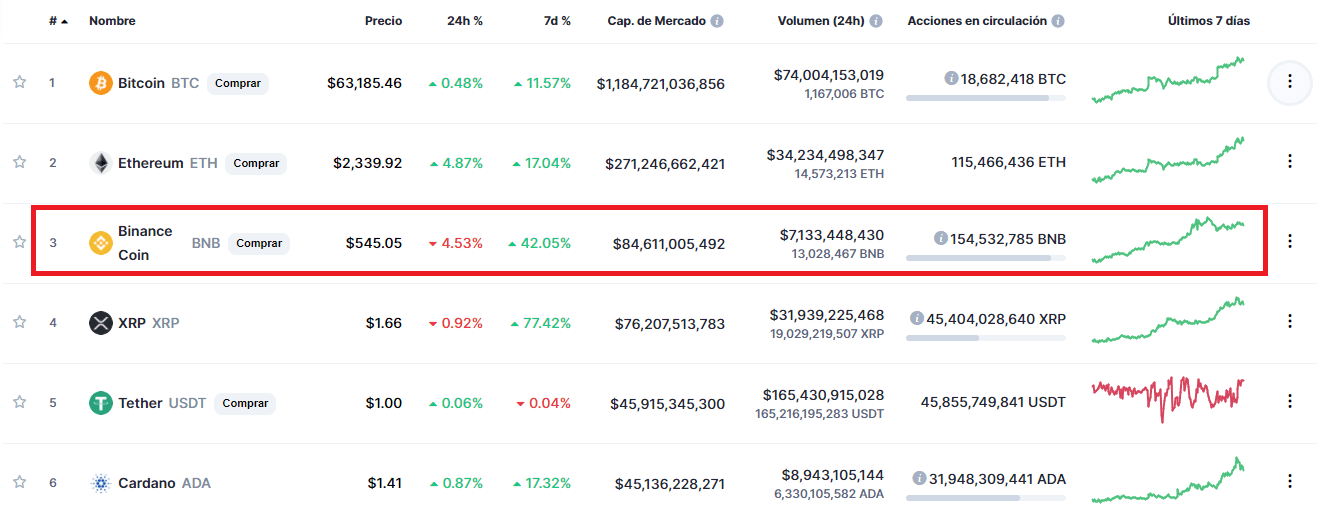Open the three-dot menu for Tether
This screenshot has width=1317, height=521.
pyautogui.click(x=1290, y=401)
